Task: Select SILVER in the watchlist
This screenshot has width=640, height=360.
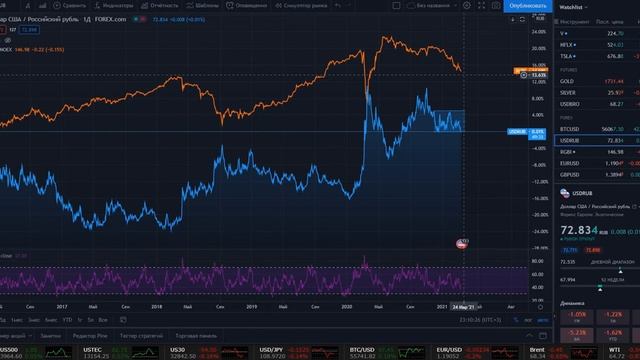Action: (x=597, y=93)
